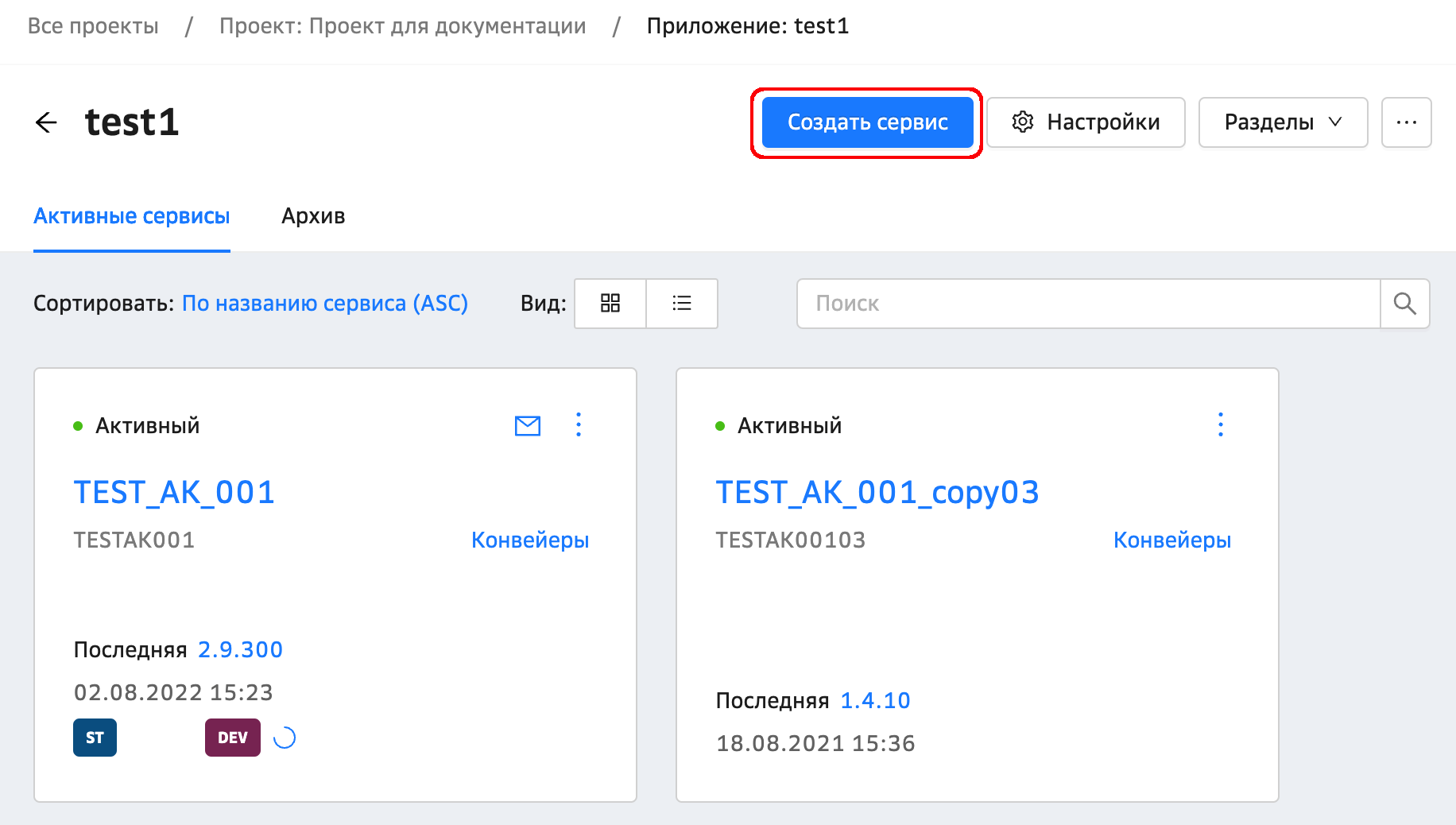The image size is (1456, 825).
Task: Click the DEV environment badge
Action: [232, 738]
